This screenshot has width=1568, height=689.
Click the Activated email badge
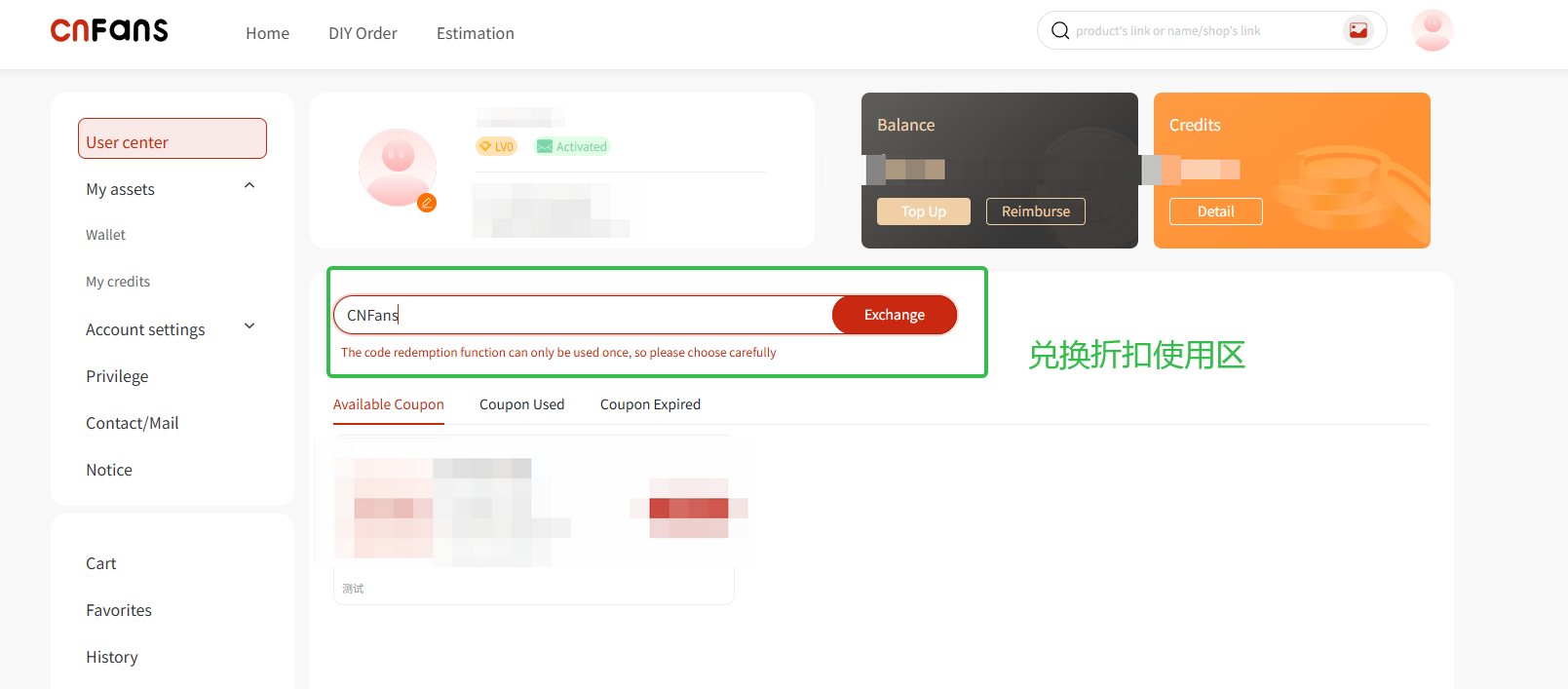pyautogui.click(x=572, y=147)
